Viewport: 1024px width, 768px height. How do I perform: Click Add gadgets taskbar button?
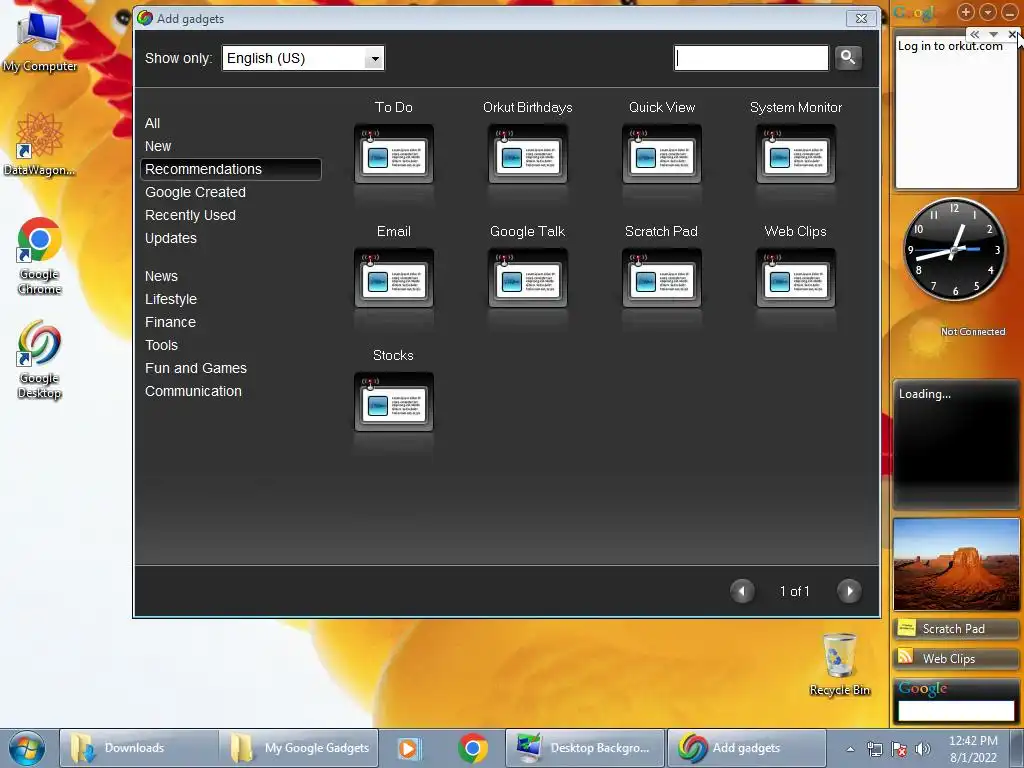746,748
